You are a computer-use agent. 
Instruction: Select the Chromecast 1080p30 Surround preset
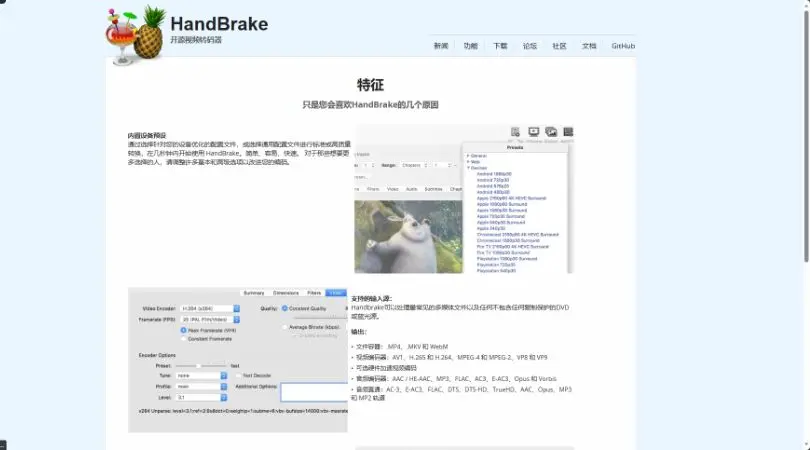(508, 241)
